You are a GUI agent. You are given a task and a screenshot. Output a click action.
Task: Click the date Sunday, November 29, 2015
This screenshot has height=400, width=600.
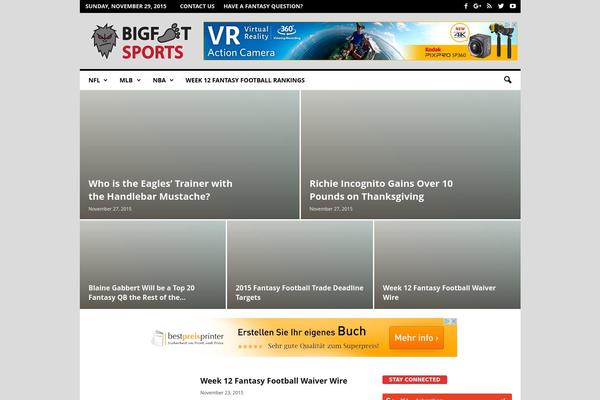click(x=126, y=6)
